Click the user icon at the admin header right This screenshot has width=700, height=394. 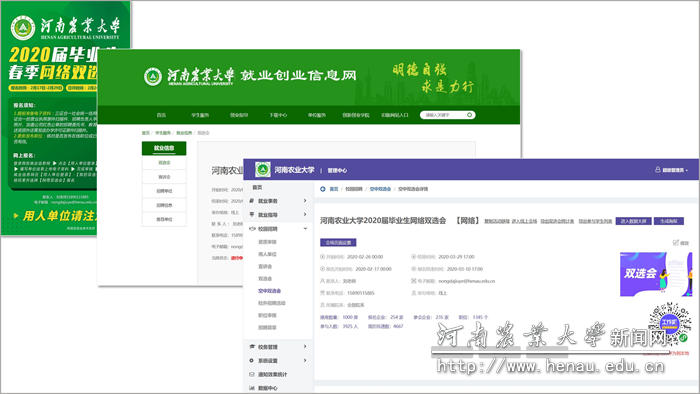658,170
